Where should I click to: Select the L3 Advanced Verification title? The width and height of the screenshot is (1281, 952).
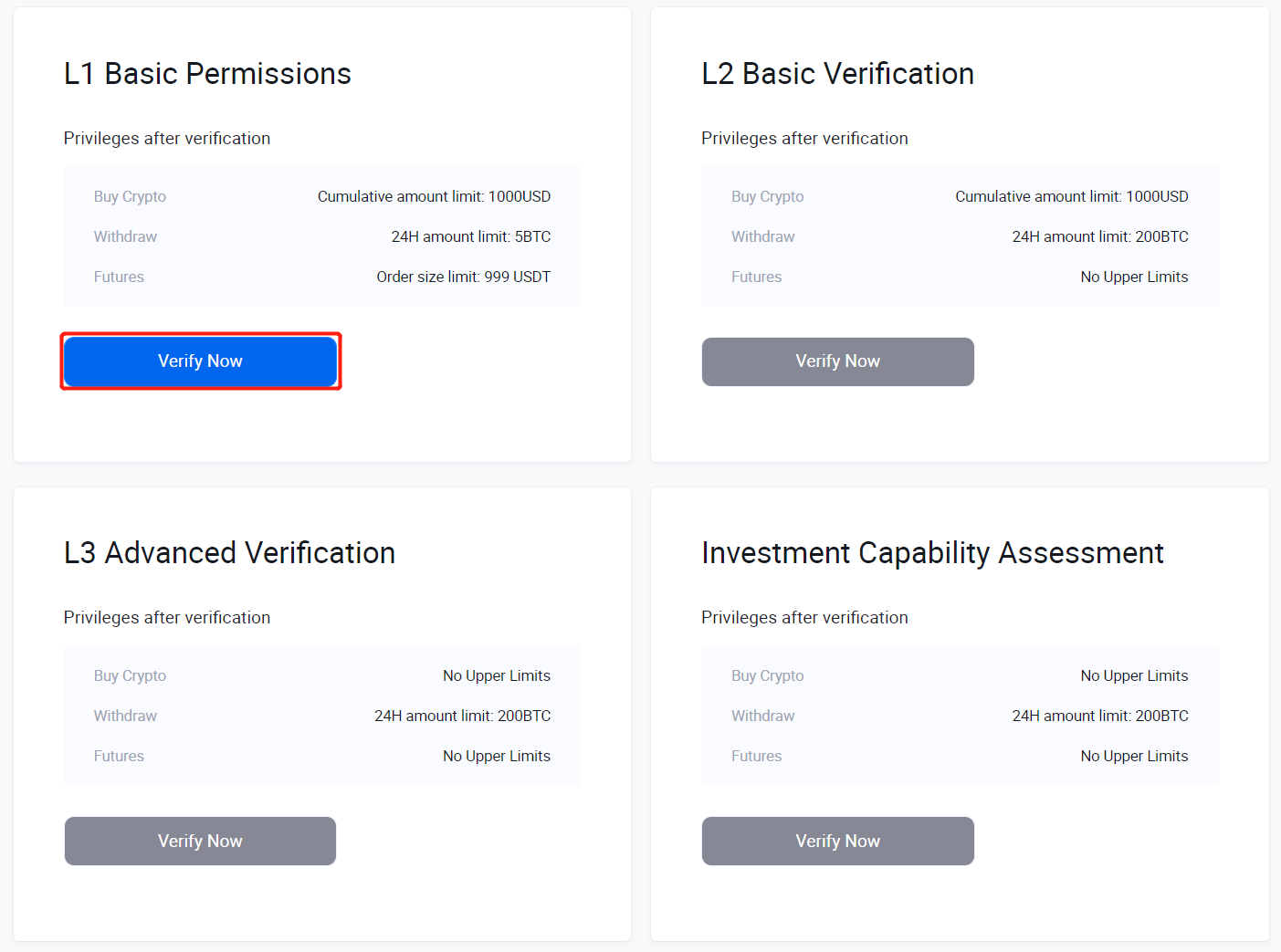coord(229,553)
